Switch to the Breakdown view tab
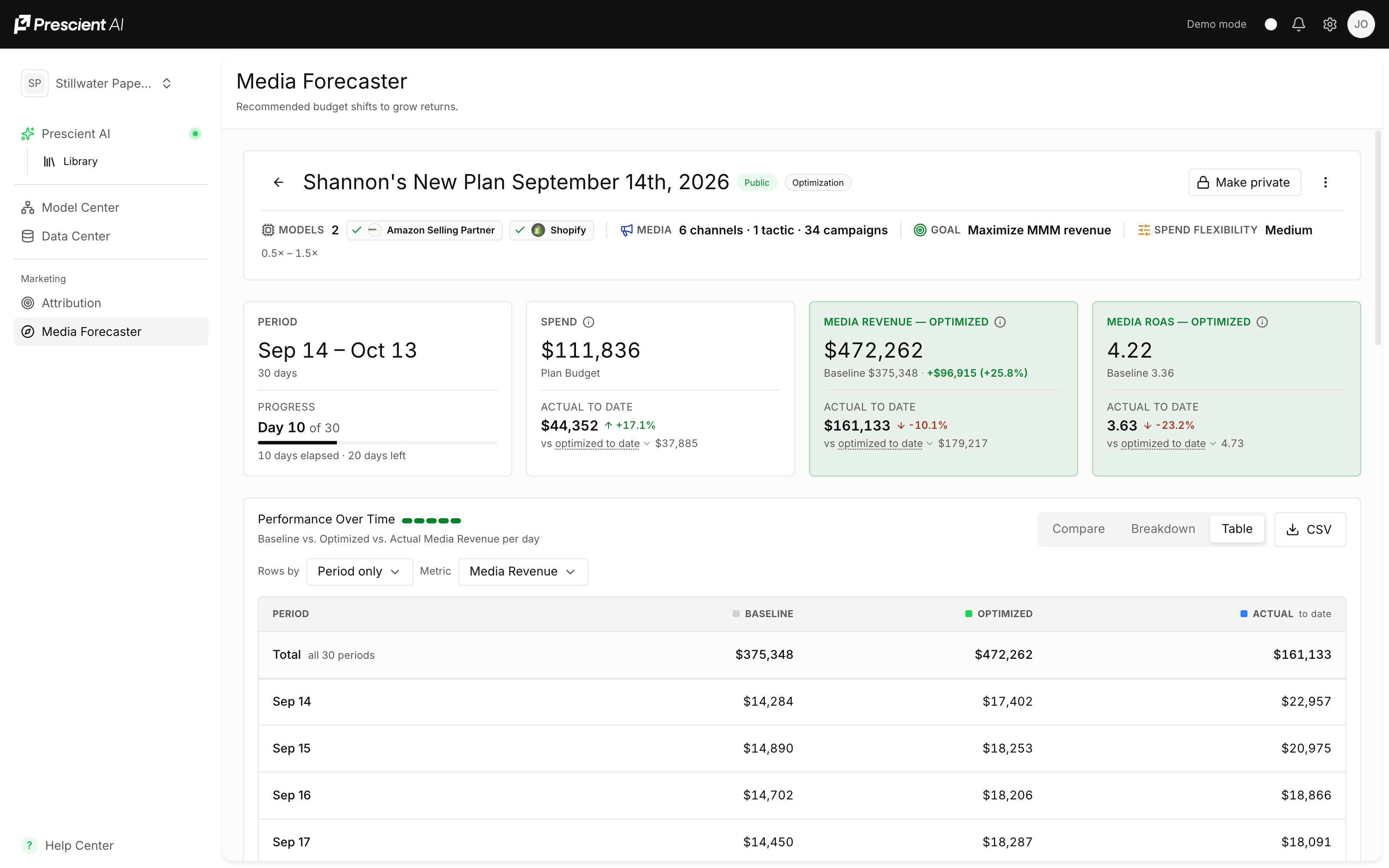This screenshot has width=1389, height=868. click(1163, 529)
